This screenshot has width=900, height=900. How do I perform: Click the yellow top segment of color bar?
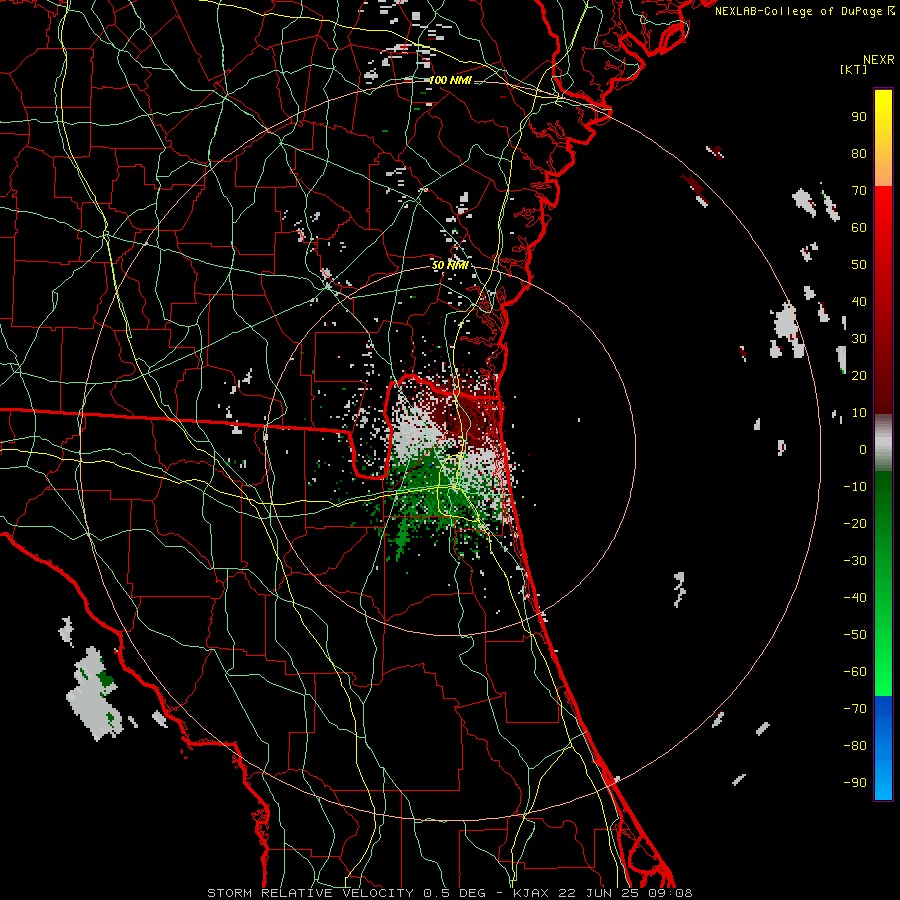pos(883,138)
